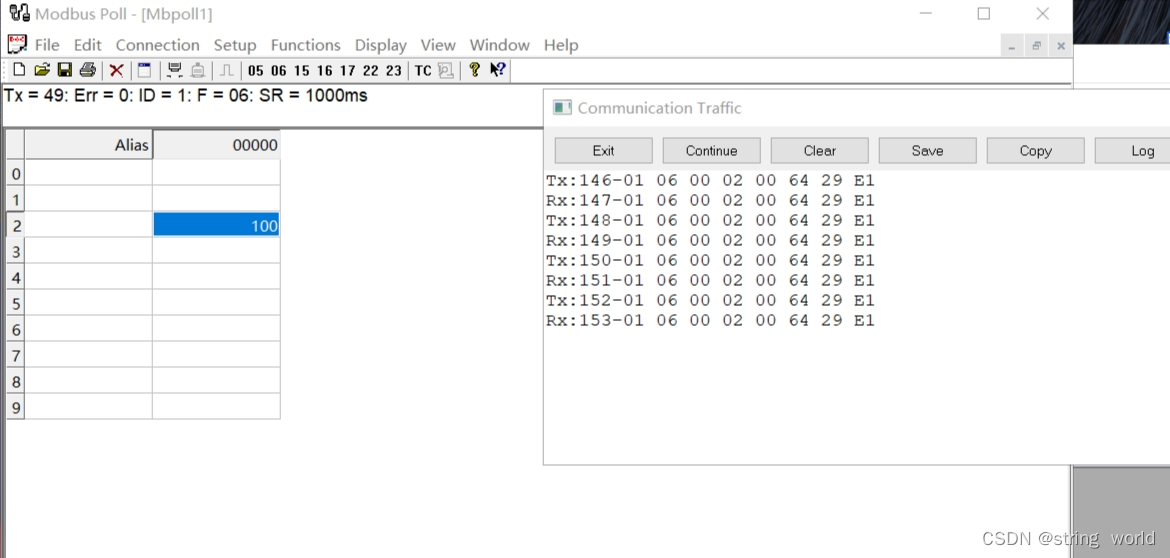Viewport: 1170px width, 558px height.
Task: Open the Display menu
Action: 381,46
